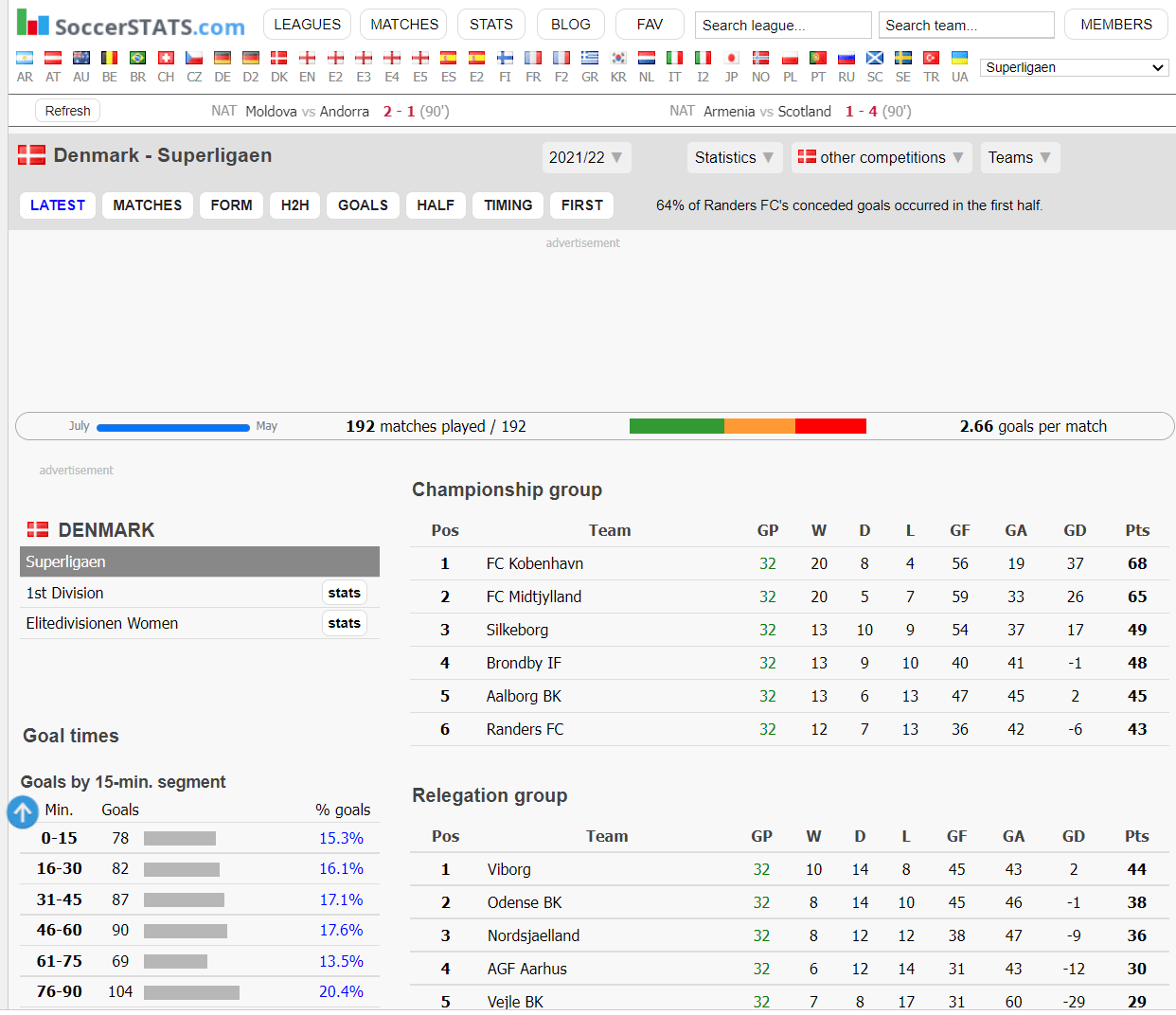Open the FAV button
Viewport: 1176px width, 1015px height.
pos(650,25)
